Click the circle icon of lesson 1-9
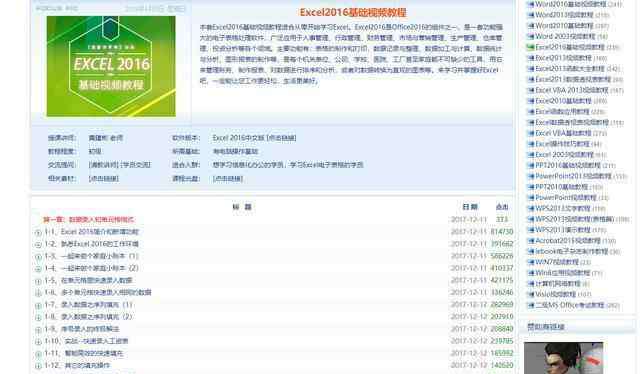The height and width of the screenshot is (374, 640). (x=38, y=329)
